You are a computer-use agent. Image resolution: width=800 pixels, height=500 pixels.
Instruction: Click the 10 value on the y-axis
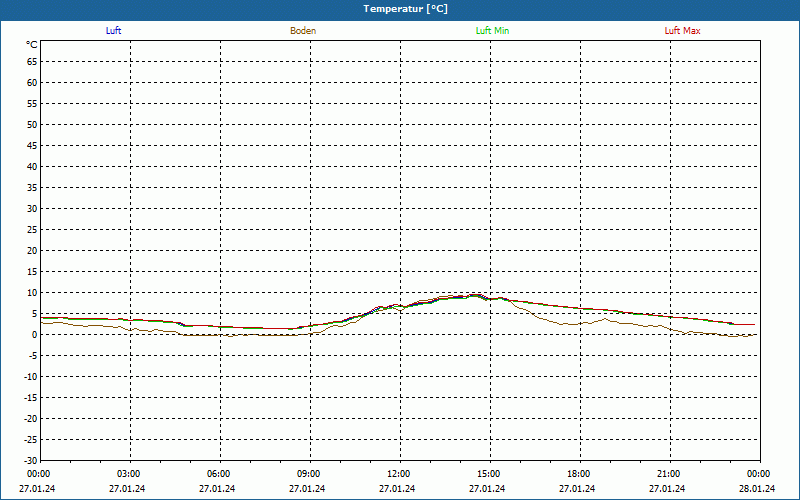(32, 293)
